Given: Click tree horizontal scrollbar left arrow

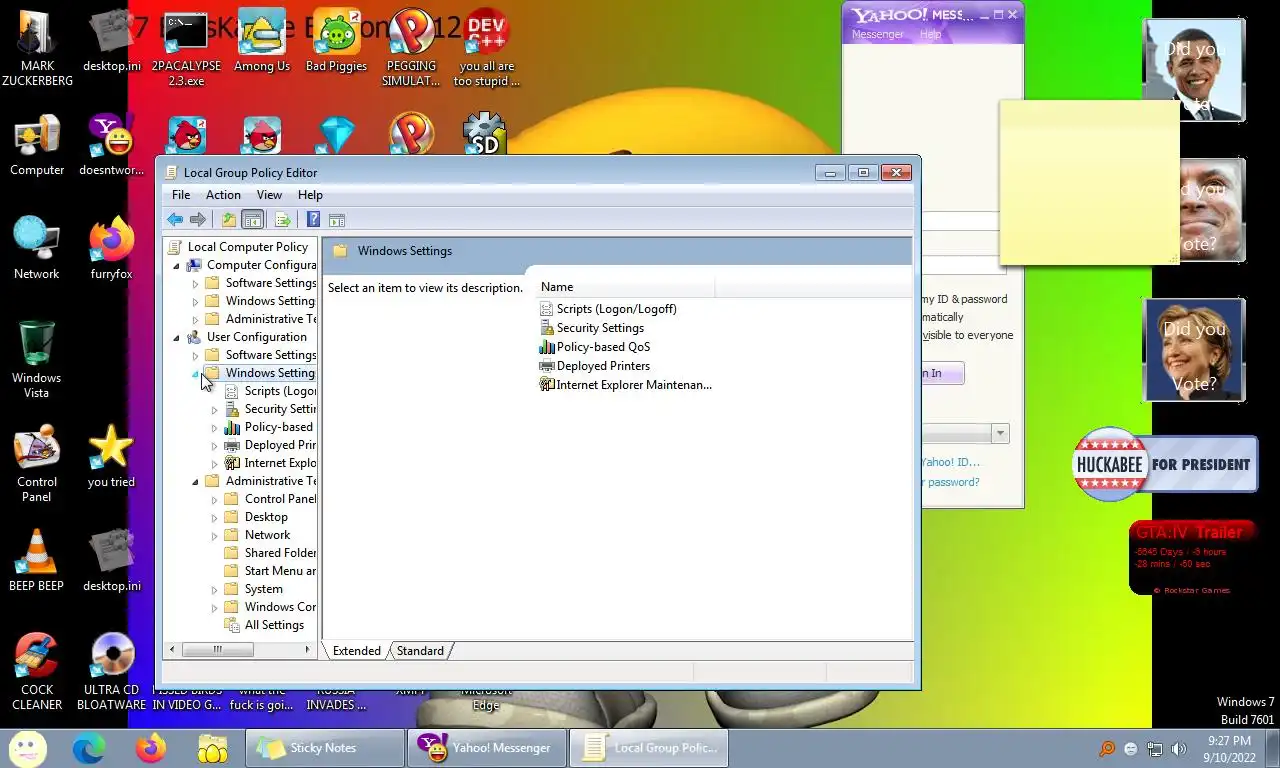Looking at the screenshot, I should coord(172,650).
